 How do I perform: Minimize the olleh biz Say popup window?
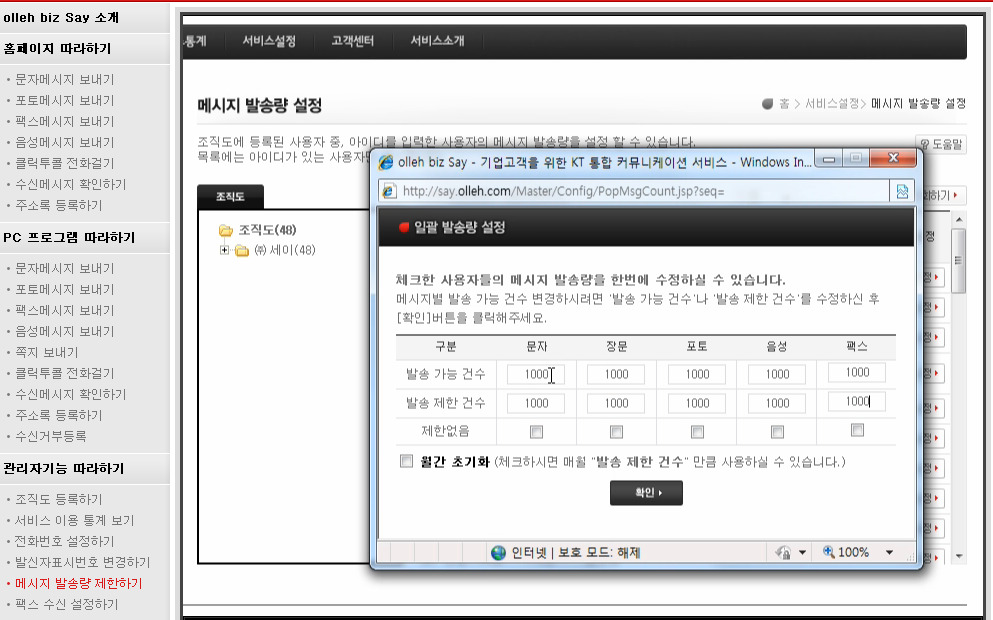[828, 158]
